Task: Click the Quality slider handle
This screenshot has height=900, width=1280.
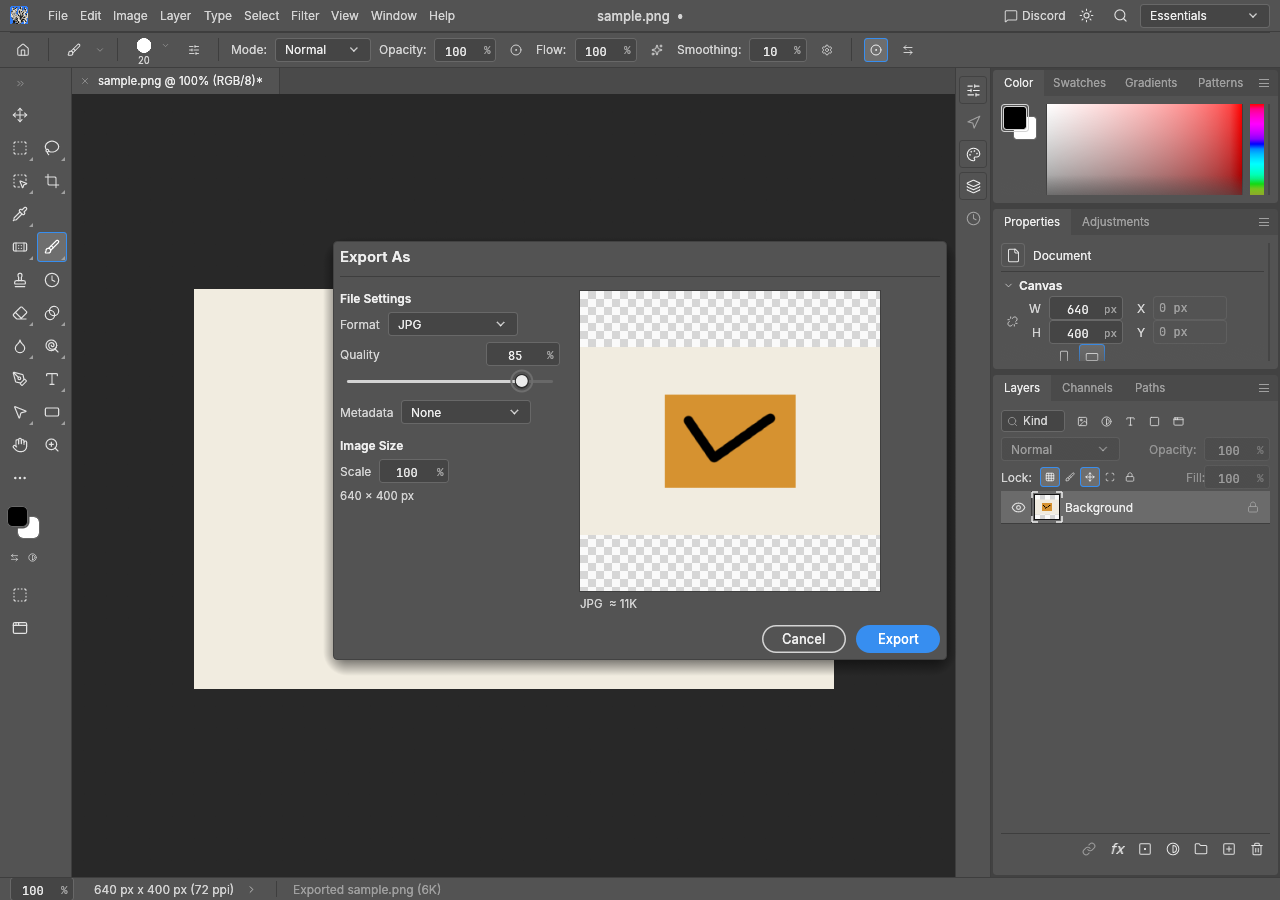Action: 522,381
